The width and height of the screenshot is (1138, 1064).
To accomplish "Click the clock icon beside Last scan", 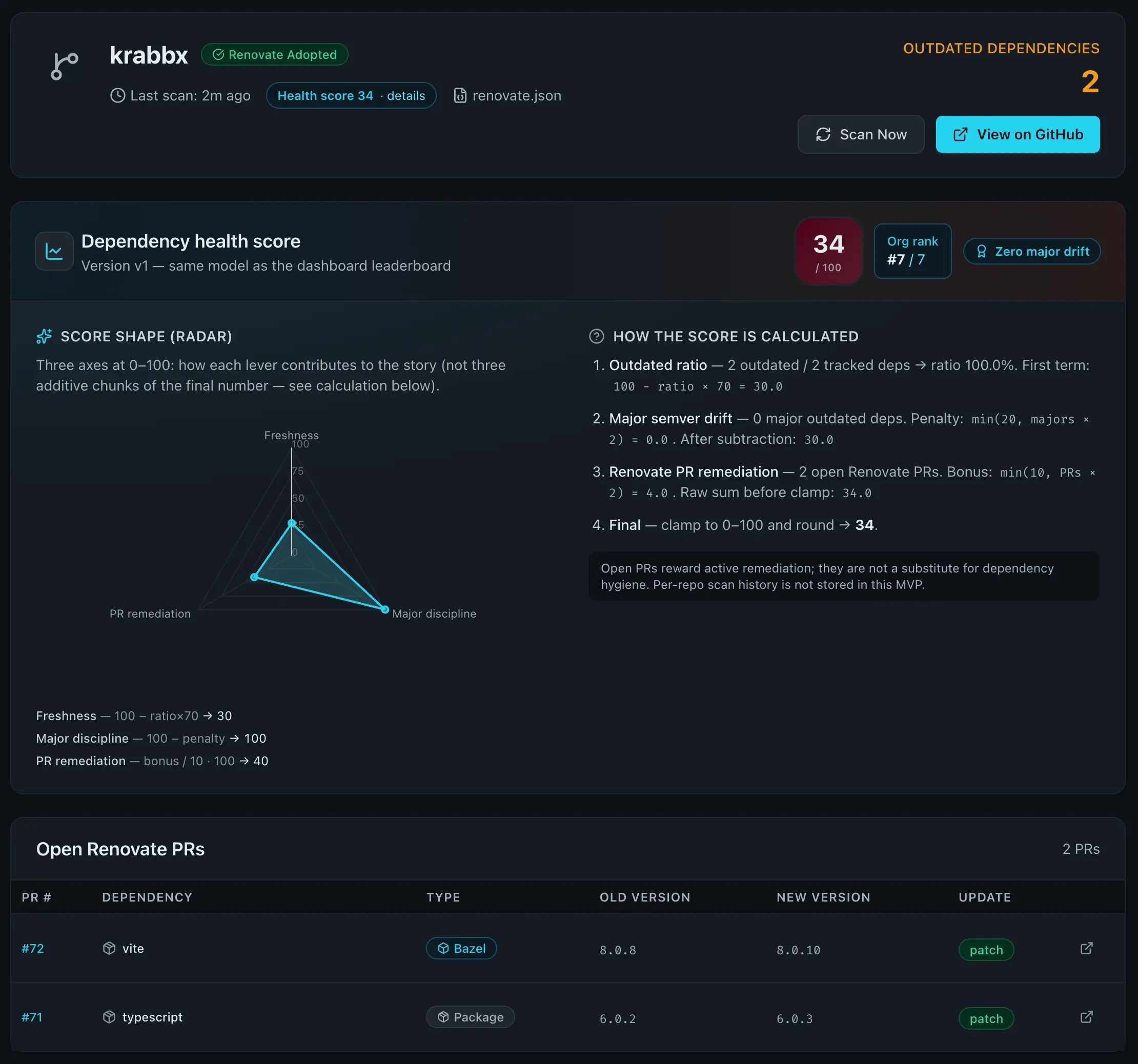I will pyautogui.click(x=117, y=95).
